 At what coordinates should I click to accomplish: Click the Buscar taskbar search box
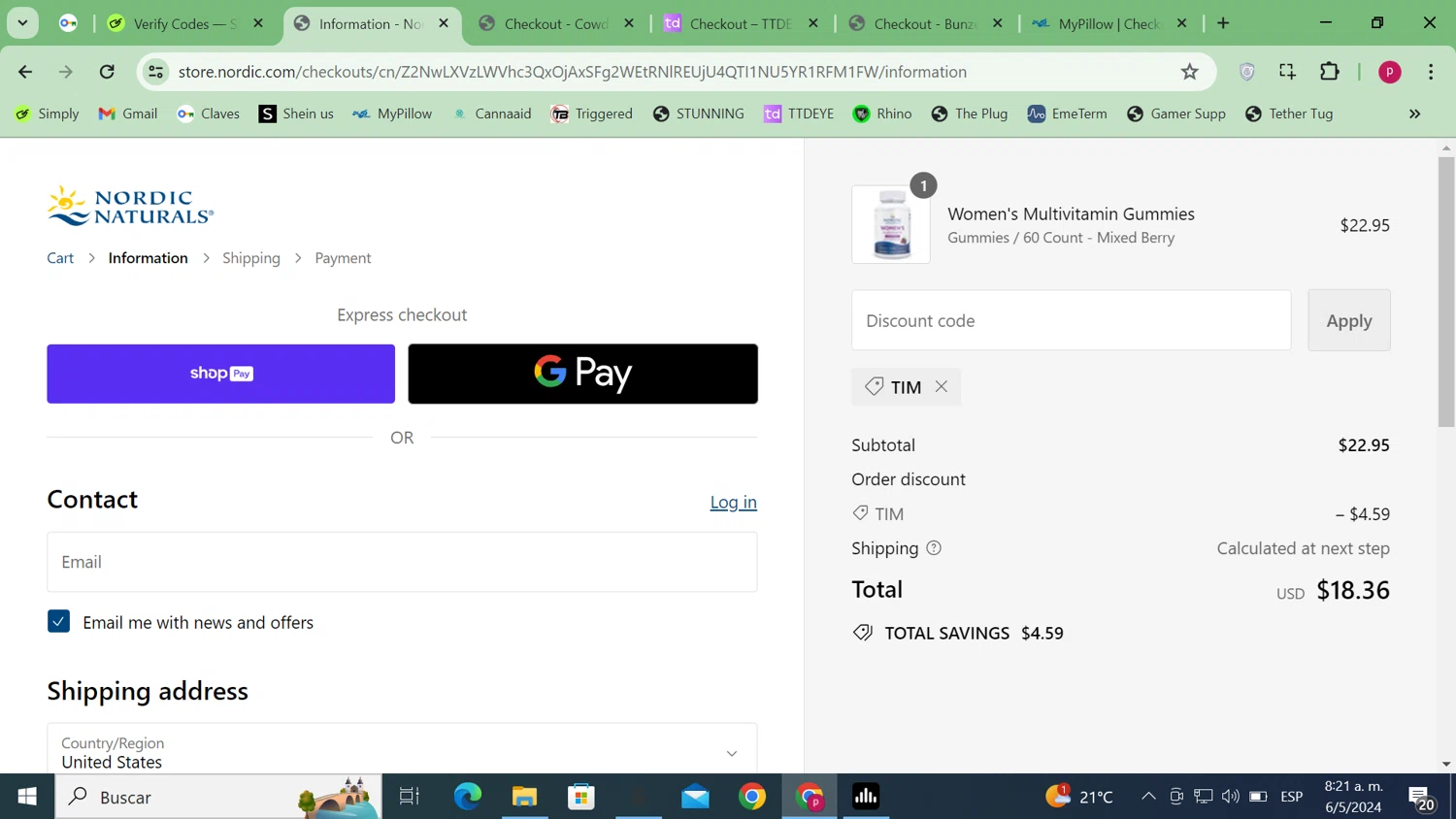tap(218, 797)
